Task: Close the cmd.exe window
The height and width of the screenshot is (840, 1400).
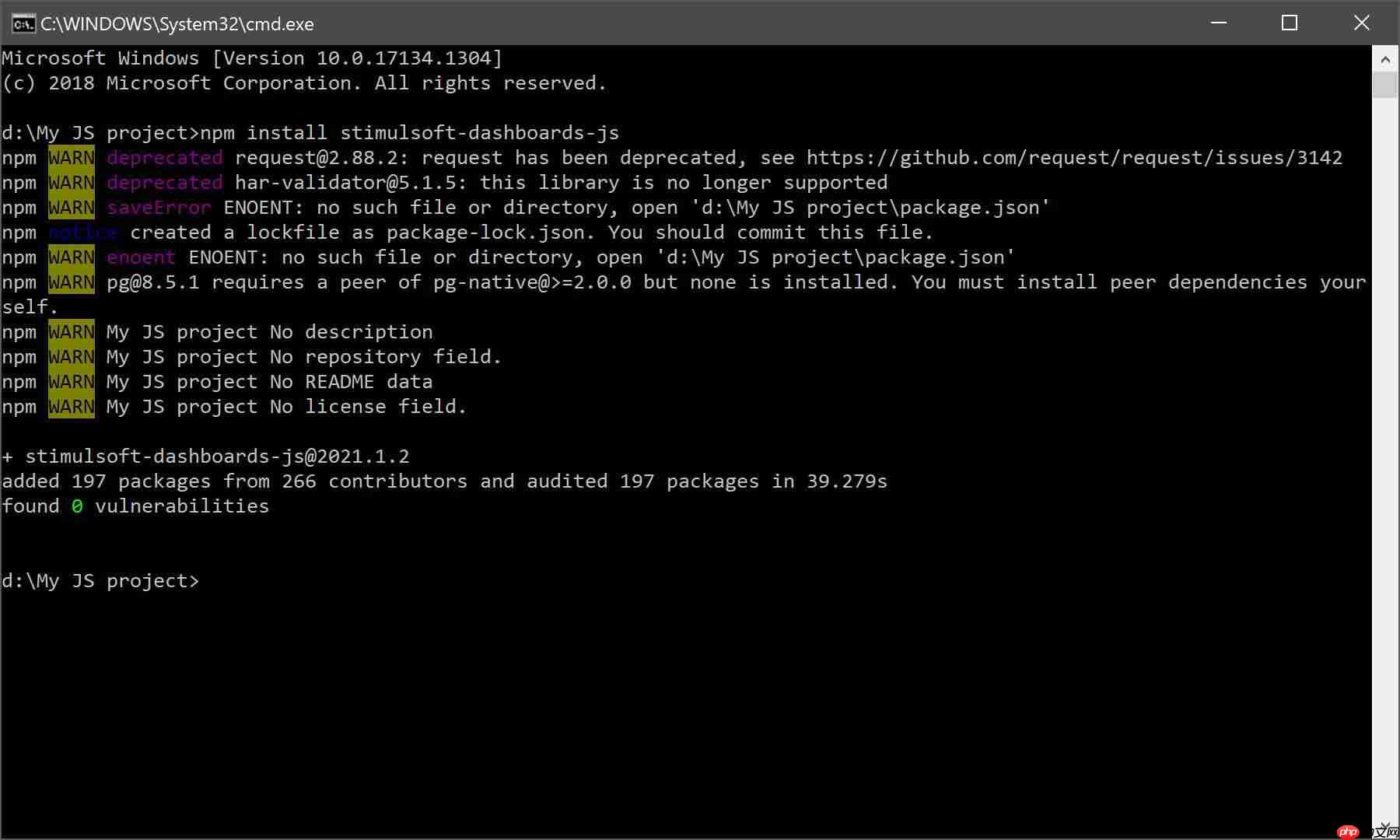Action: coord(1361,23)
